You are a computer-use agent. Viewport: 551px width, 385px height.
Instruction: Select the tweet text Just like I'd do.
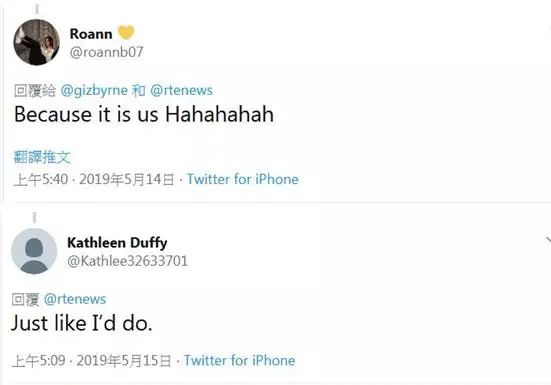pos(82,323)
